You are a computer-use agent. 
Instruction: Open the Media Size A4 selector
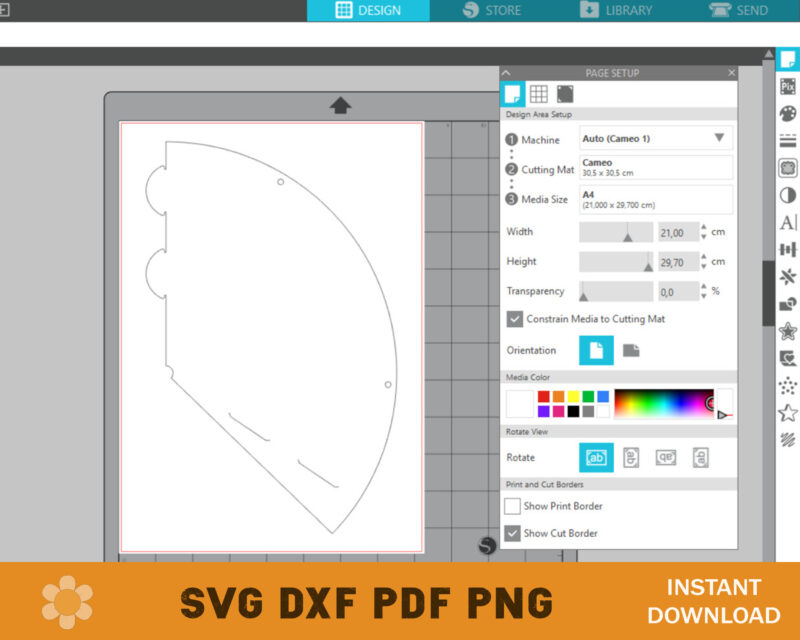[655, 199]
